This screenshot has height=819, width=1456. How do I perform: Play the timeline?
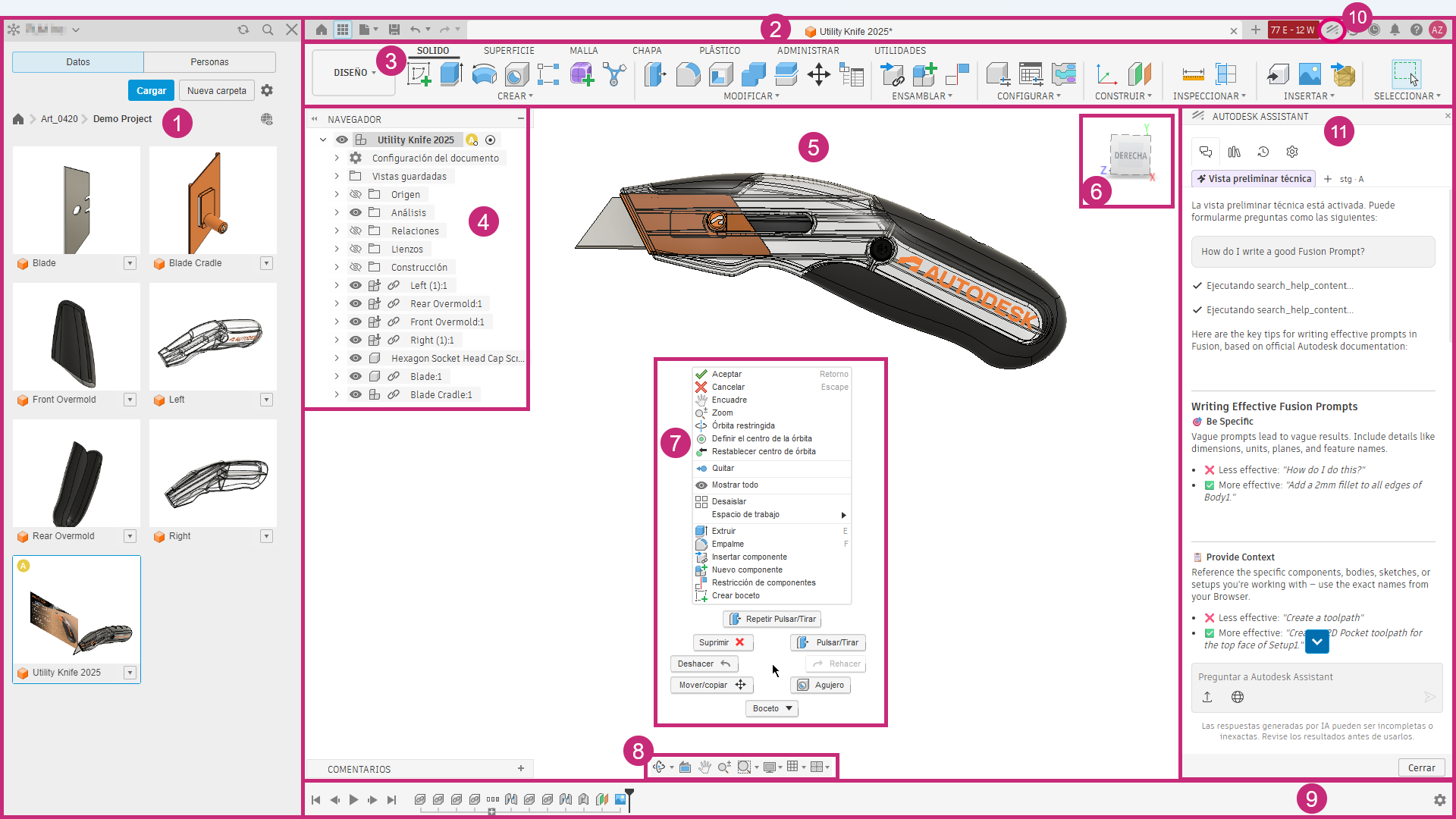pos(353,800)
